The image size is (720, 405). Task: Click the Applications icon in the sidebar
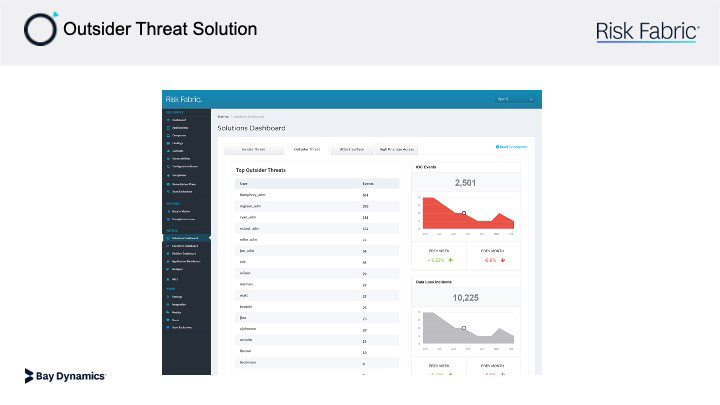click(x=169, y=128)
